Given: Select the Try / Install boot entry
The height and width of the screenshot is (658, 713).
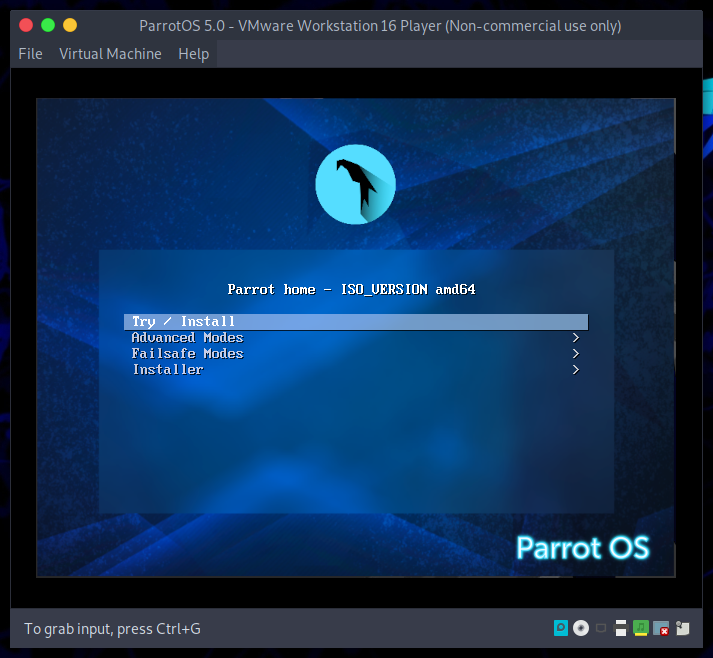Looking at the screenshot, I should [x=184, y=322].
